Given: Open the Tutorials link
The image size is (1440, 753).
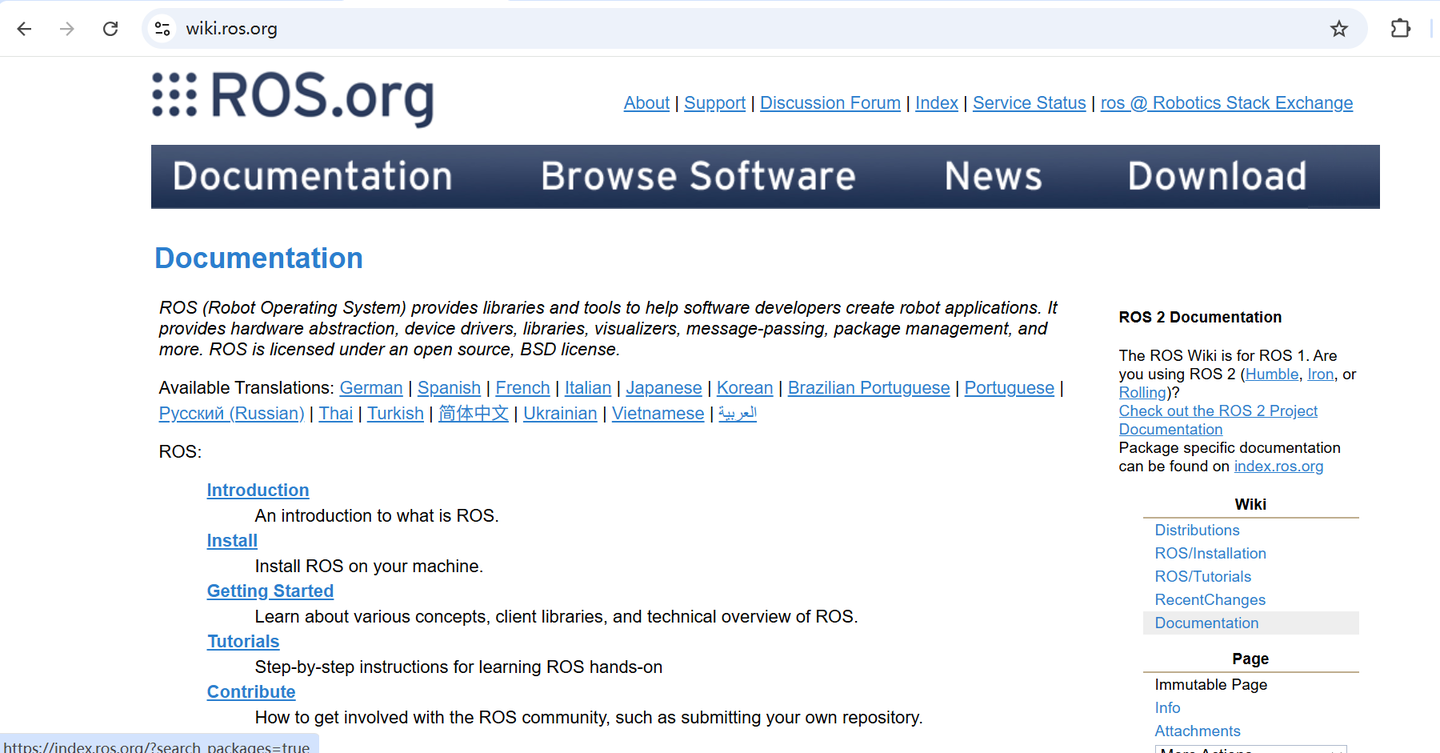Looking at the screenshot, I should (243, 642).
